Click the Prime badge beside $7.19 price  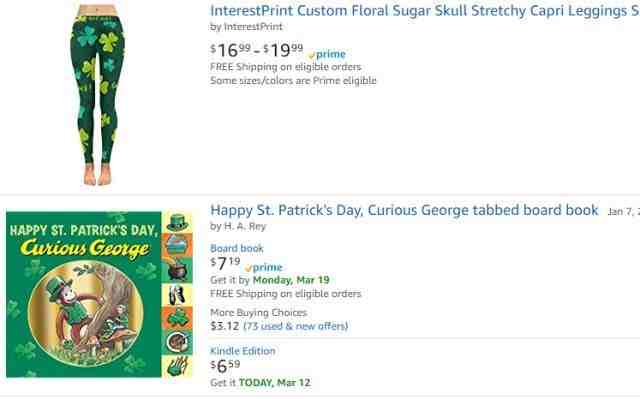click(x=264, y=268)
